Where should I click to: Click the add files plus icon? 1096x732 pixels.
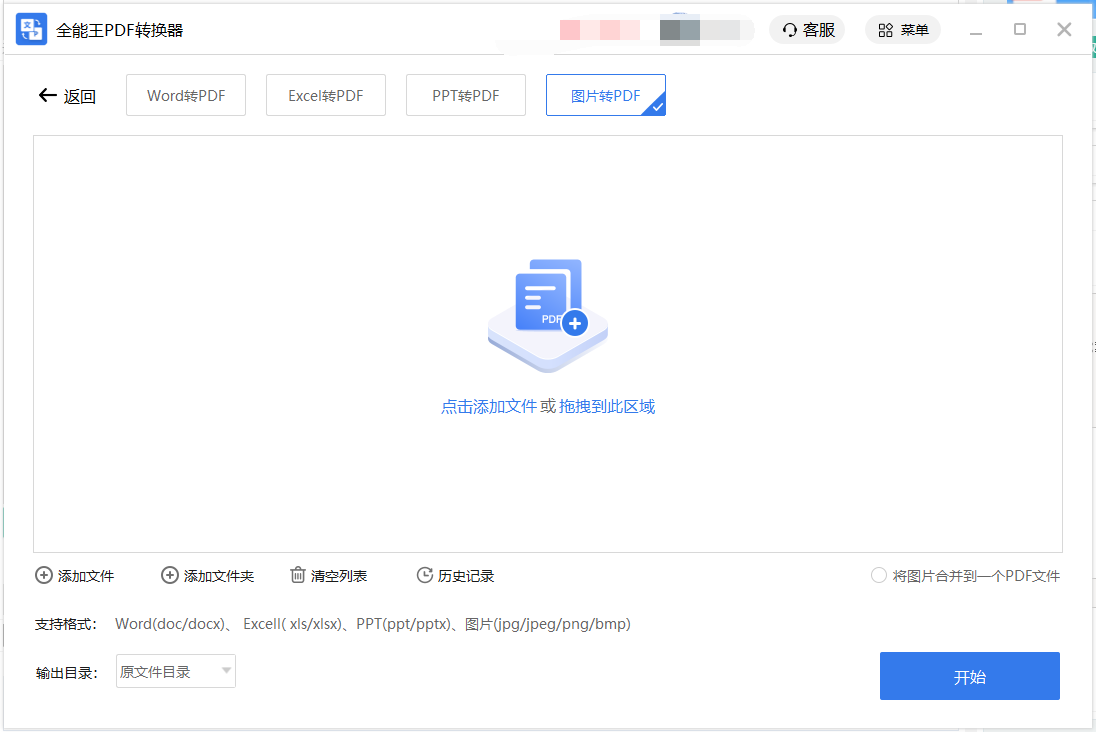coord(44,575)
